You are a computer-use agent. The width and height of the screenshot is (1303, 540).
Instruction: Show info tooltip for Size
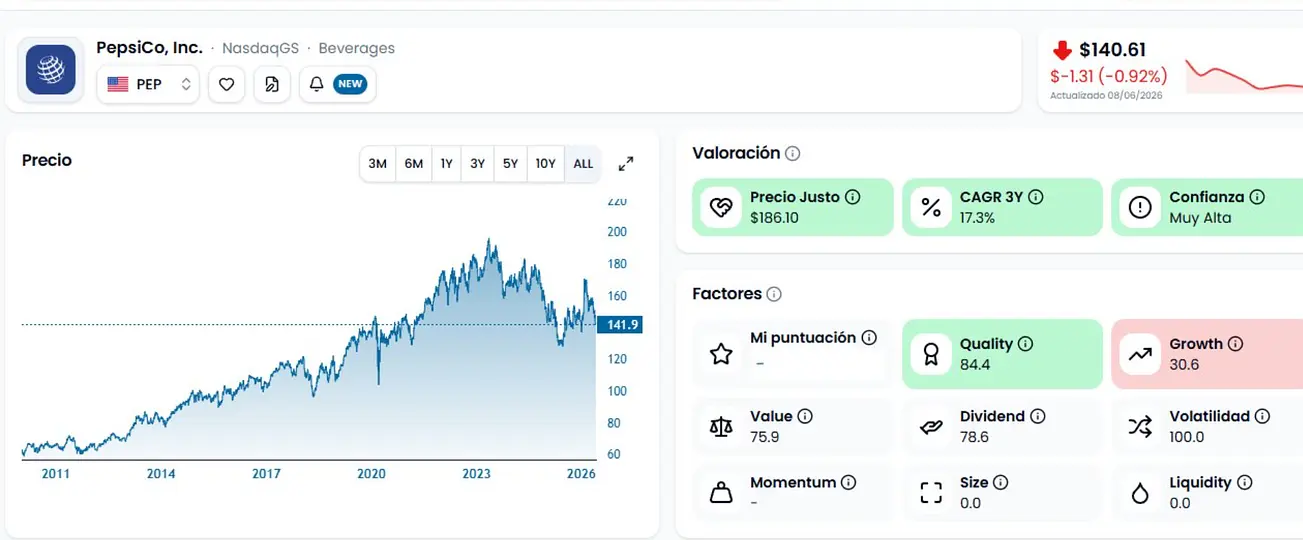pos(1001,482)
